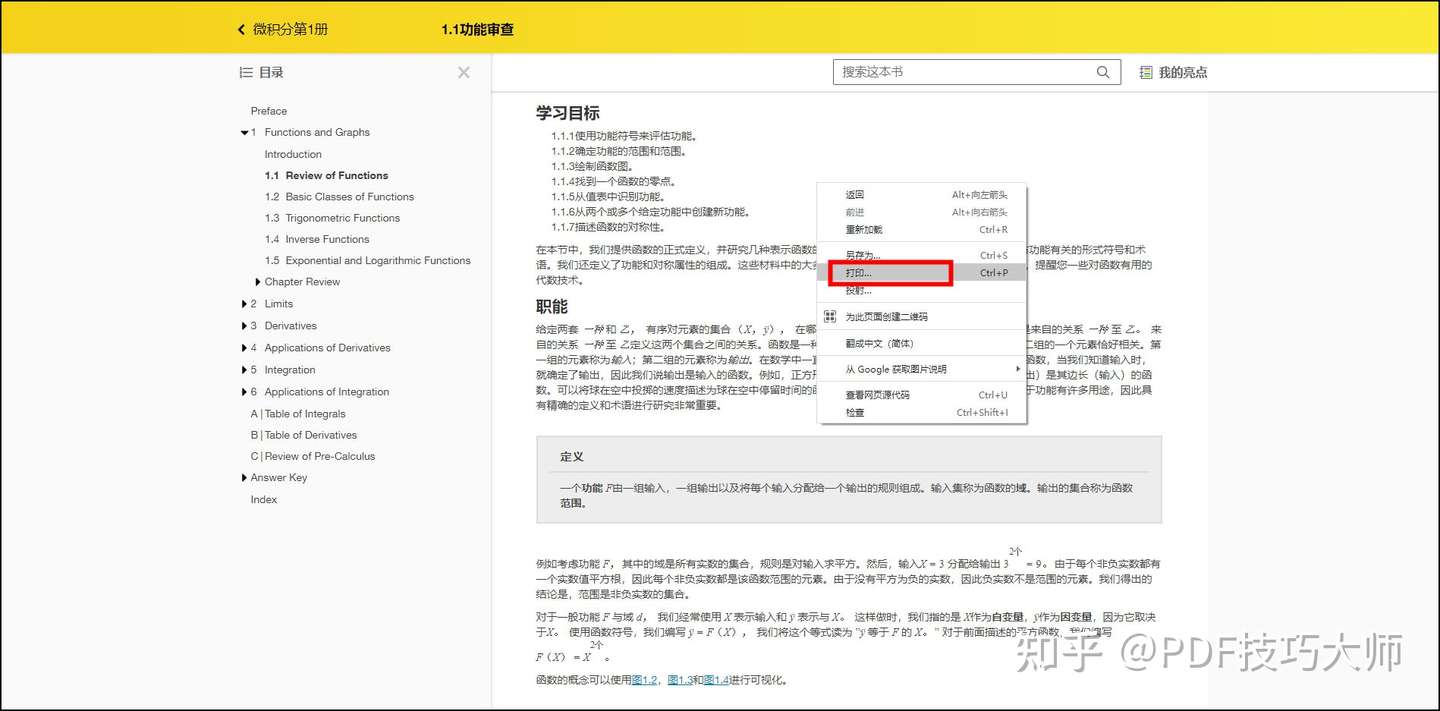Viewport: 1440px width, 711px height.
Task: Open C | Review of Pre-Calculus
Action: coord(313,456)
